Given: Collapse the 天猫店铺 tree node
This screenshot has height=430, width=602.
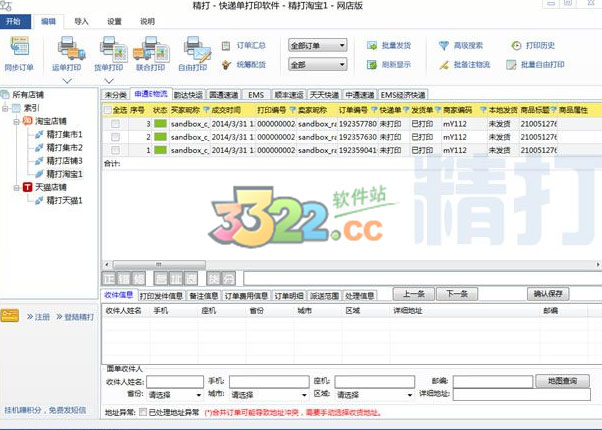Looking at the screenshot, I should point(17,188).
